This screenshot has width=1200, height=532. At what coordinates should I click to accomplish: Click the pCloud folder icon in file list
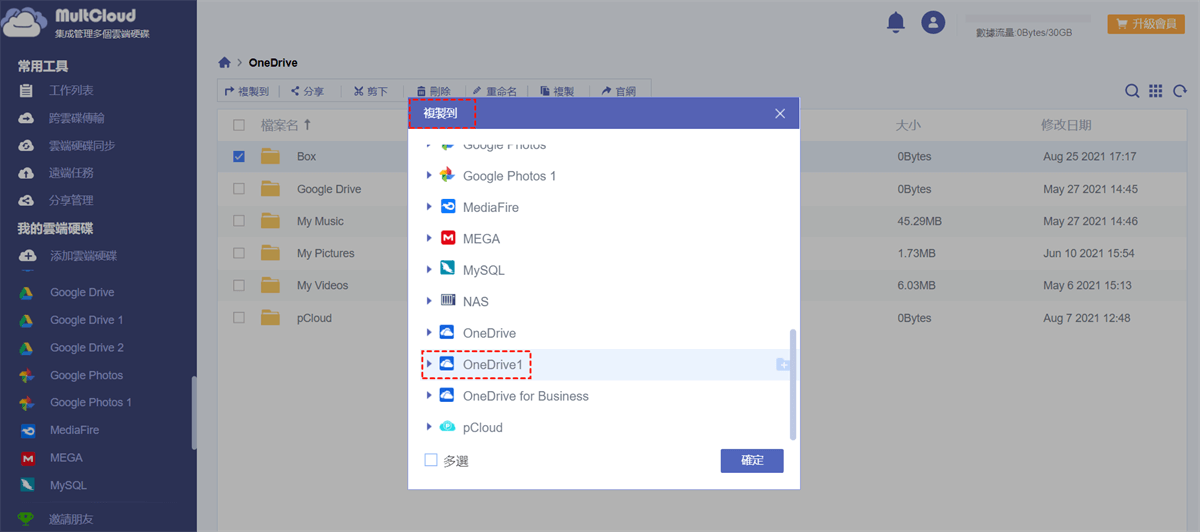pos(270,318)
